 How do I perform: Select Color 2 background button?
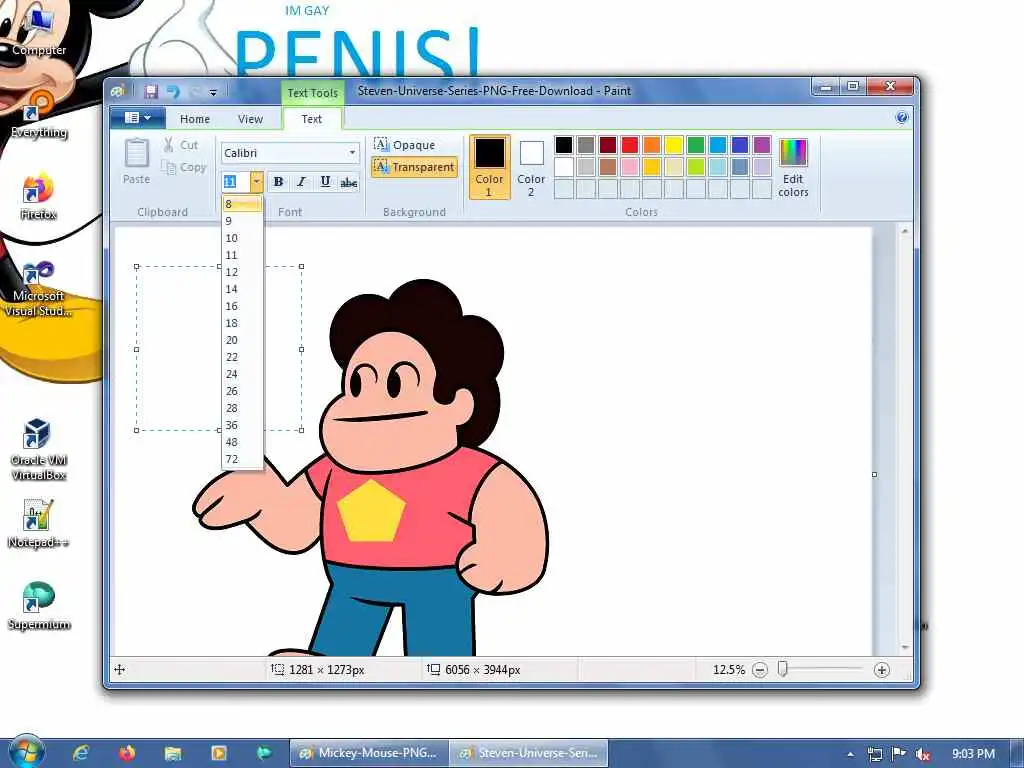point(531,167)
